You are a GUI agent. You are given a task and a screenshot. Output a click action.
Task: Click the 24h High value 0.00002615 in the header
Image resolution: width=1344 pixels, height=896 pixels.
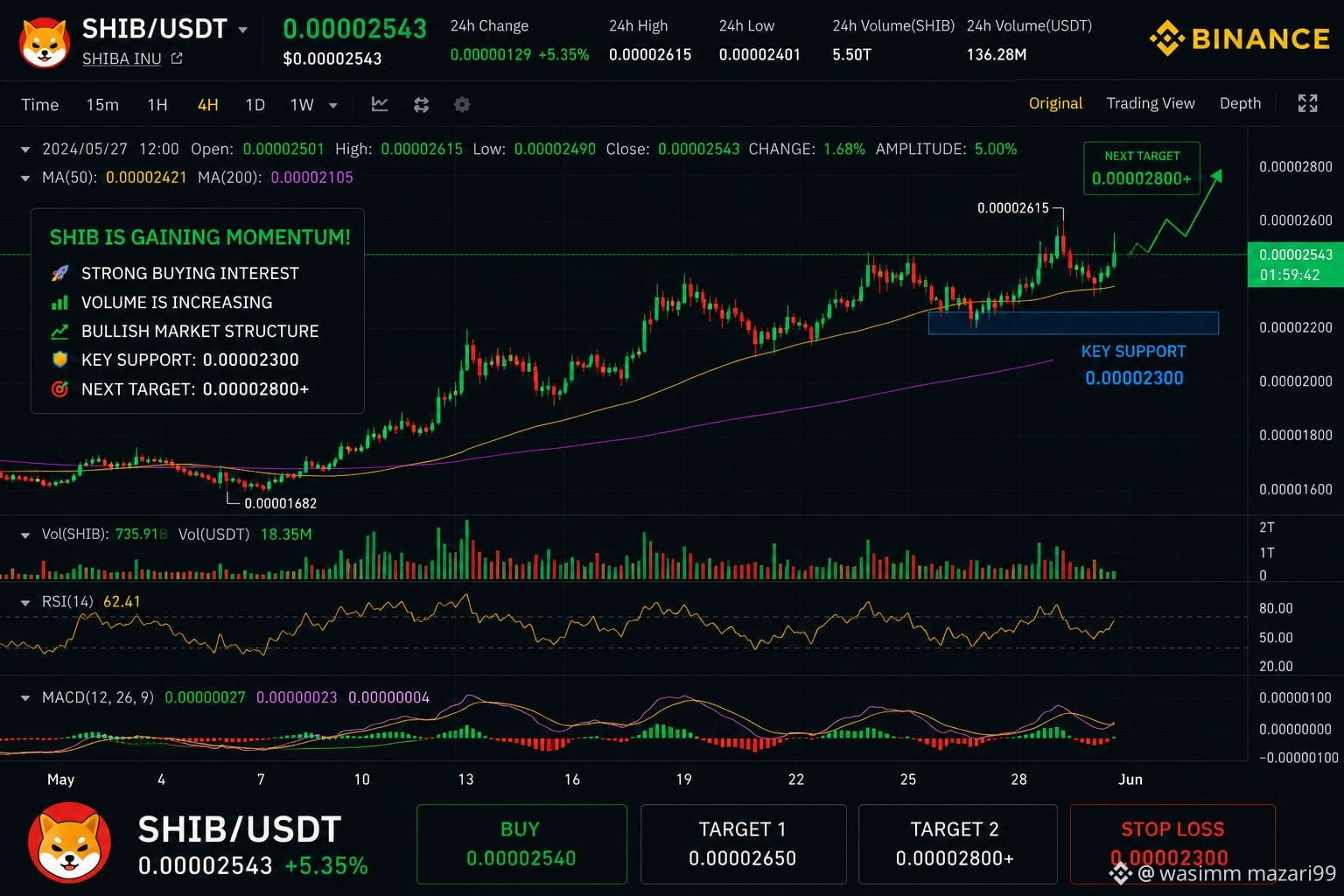click(650, 54)
